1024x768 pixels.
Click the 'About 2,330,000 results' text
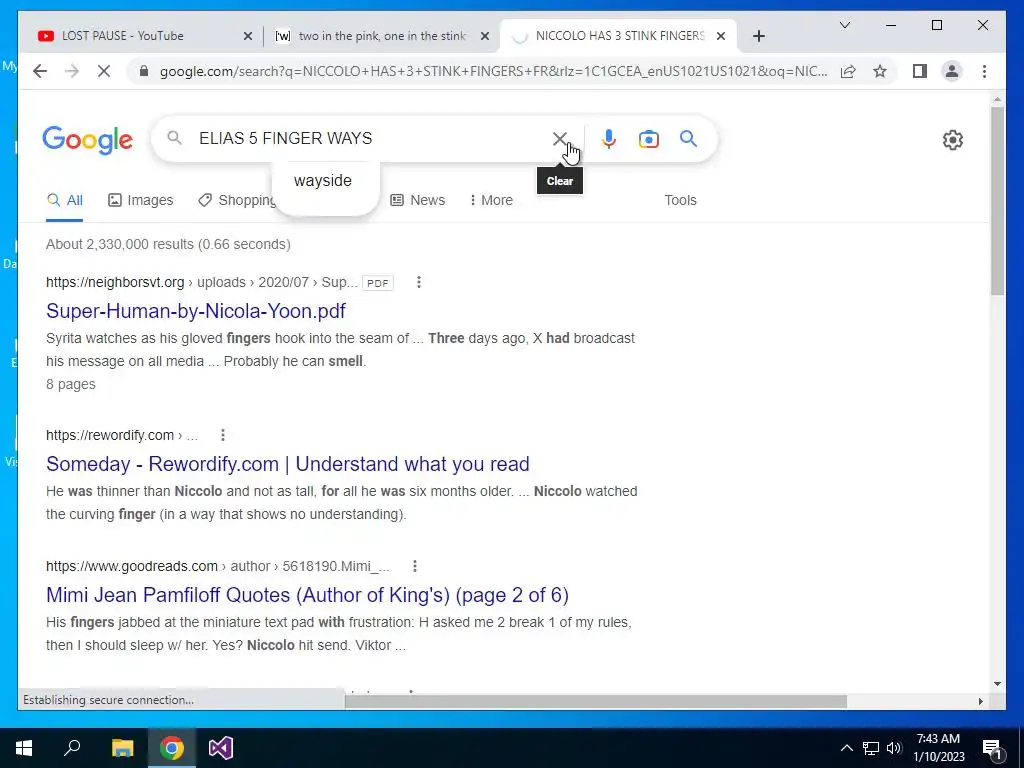click(168, 244)
